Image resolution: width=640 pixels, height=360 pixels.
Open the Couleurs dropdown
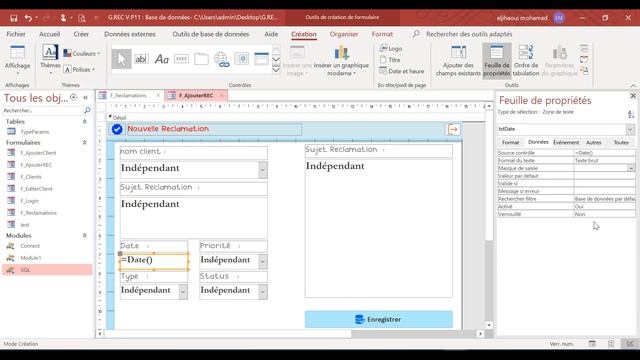pyautogui.click(x=82, y=53)
